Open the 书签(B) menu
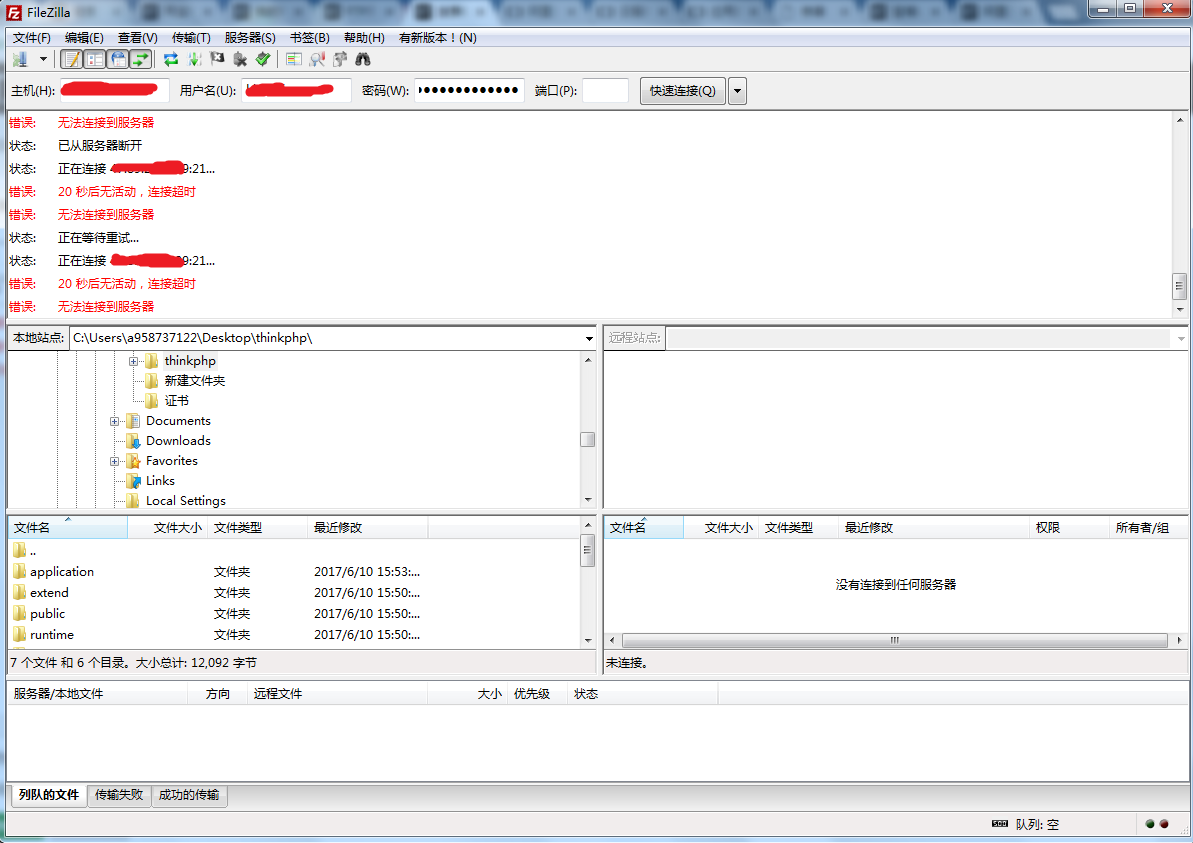 click(x=310, y=38)
